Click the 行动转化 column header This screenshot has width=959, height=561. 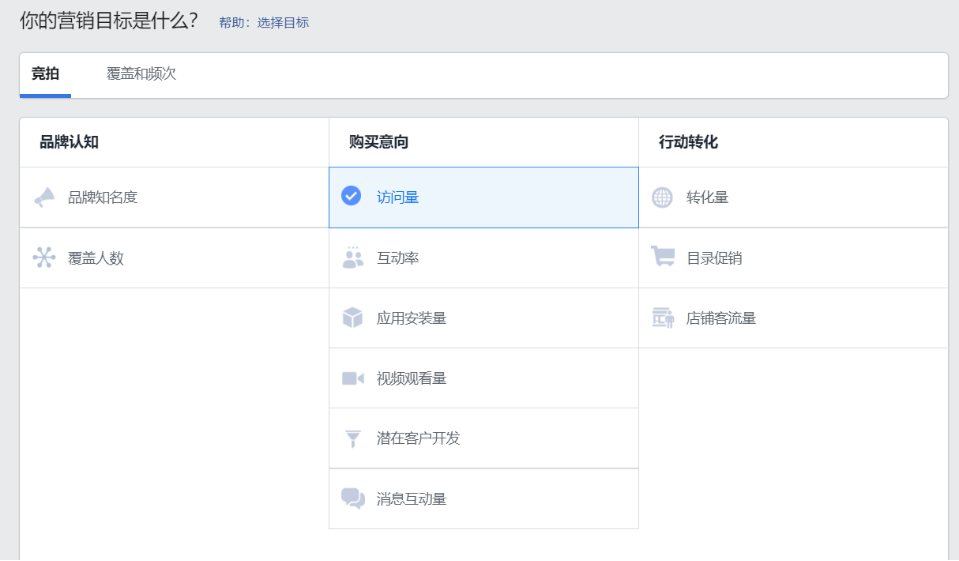[688, 142]
